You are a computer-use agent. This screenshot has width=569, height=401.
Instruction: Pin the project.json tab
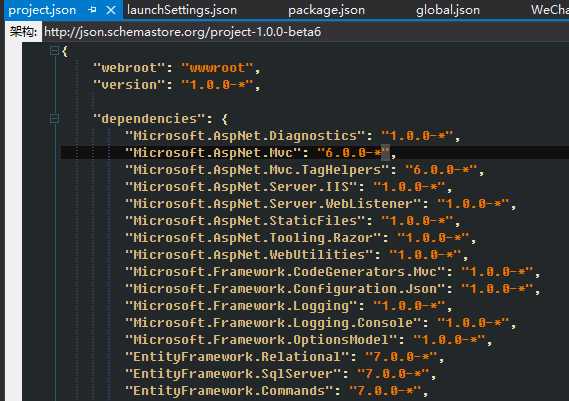(93, 10)
